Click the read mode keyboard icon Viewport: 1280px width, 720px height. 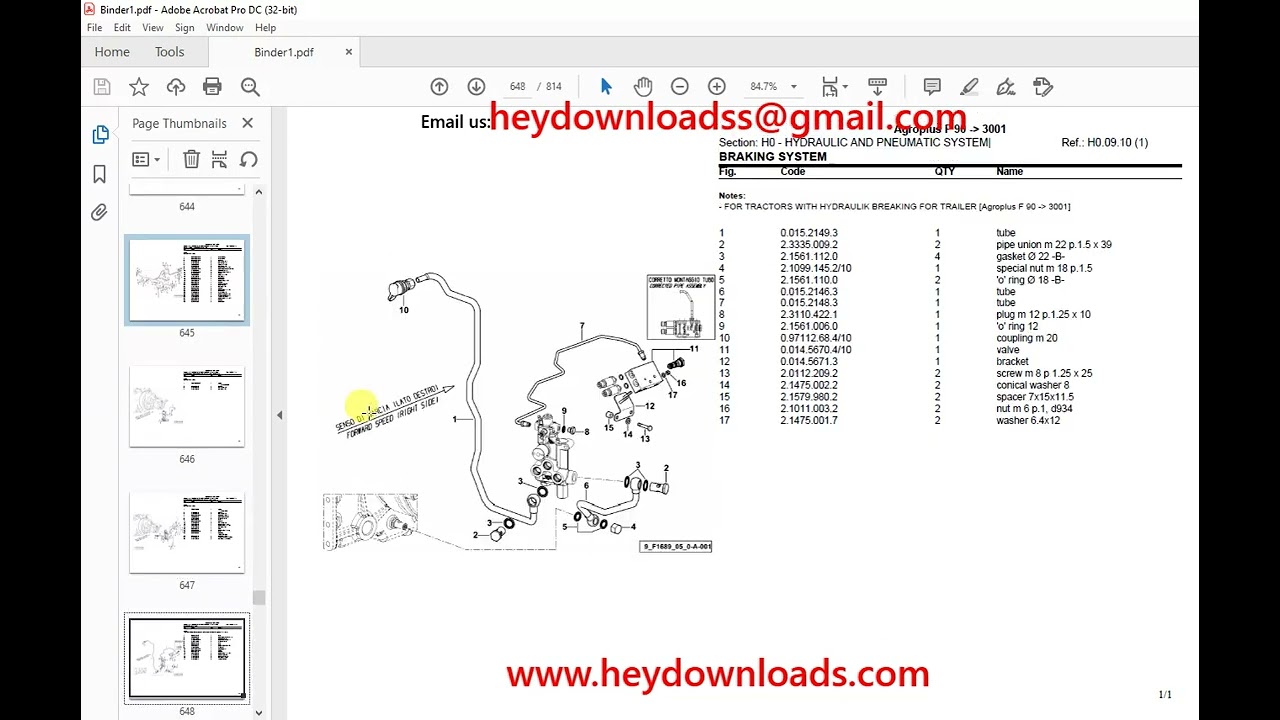[x=877, y=87]
